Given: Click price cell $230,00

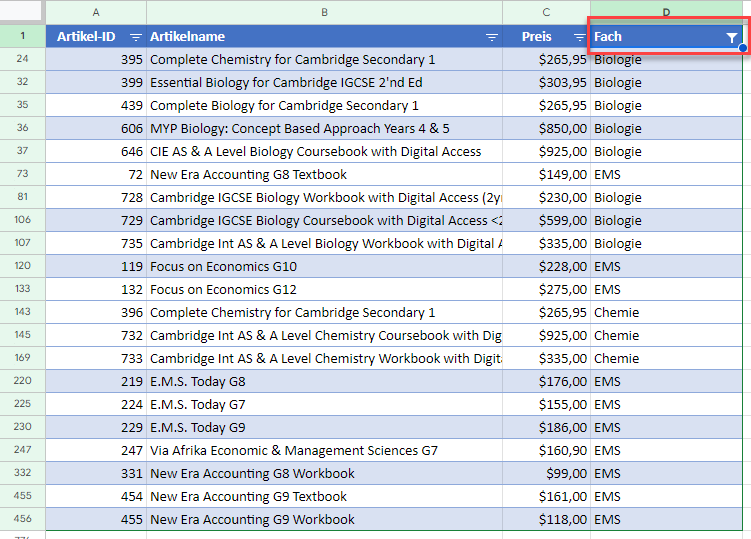Looking at the screenshot, I should pos(546,197).
